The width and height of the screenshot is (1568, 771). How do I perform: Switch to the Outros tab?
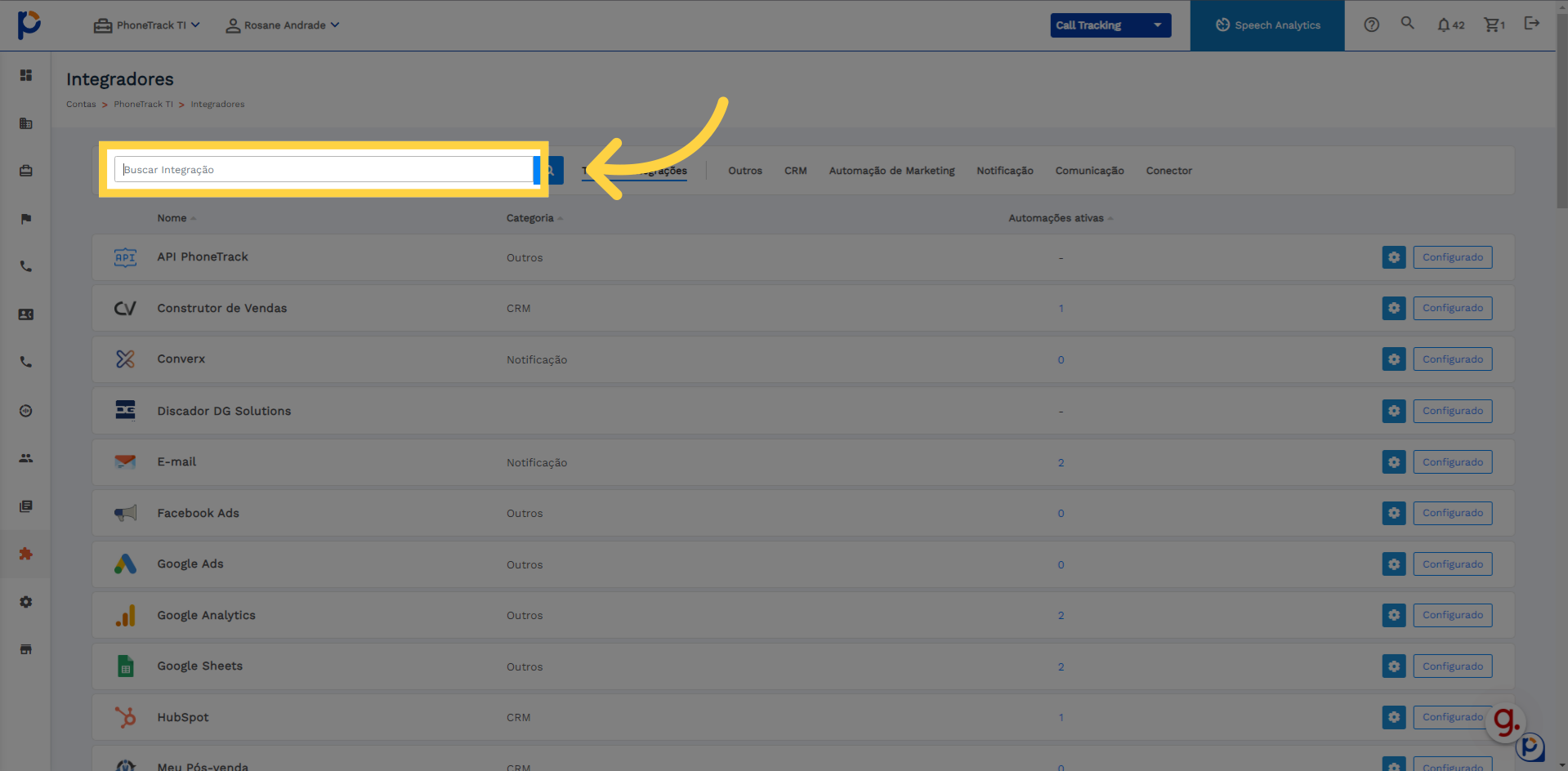[745, 171]
